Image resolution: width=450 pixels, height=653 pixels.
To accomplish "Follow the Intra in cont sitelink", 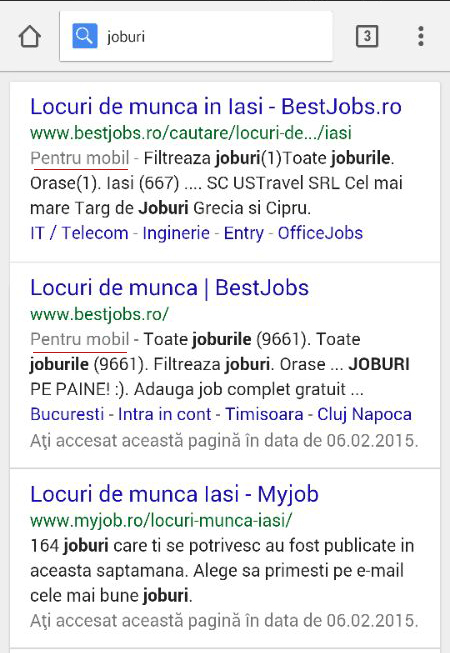I will pos(164,414).
